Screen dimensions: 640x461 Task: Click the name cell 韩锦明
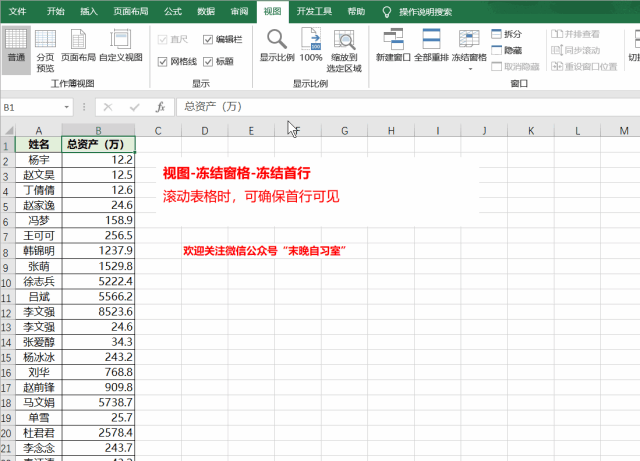pos(39,251)
